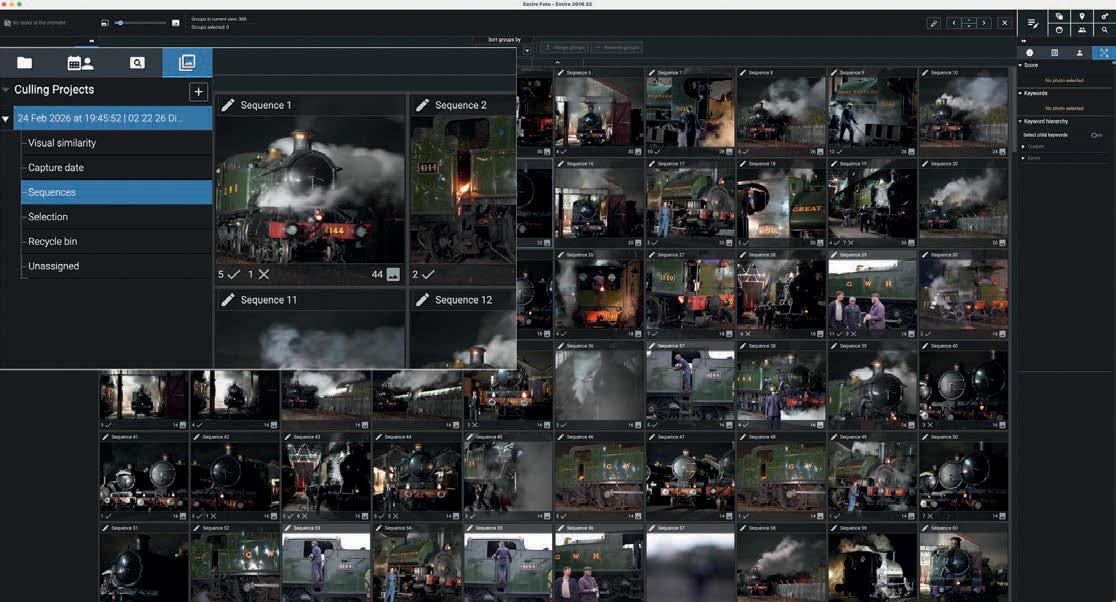Add a new culling project with plus button
The image size is (1116, 602).
199,91
